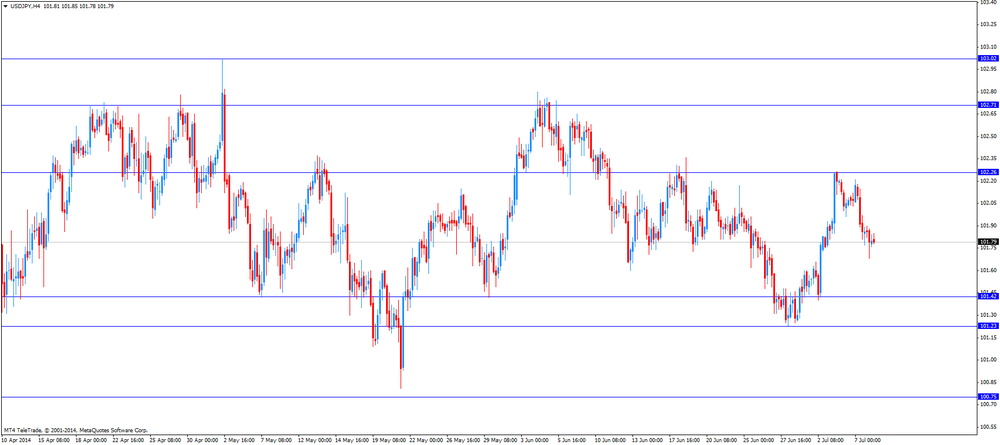Click the 102.65 price scale value

988,113
